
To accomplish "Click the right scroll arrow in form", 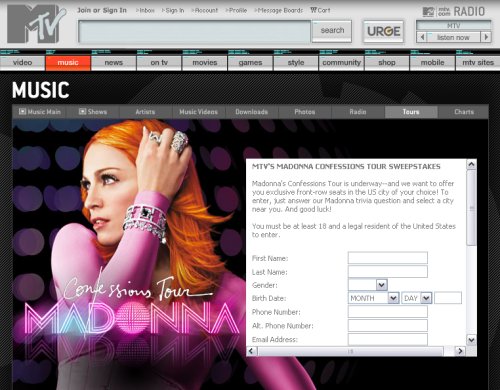I will click(460, 351).
